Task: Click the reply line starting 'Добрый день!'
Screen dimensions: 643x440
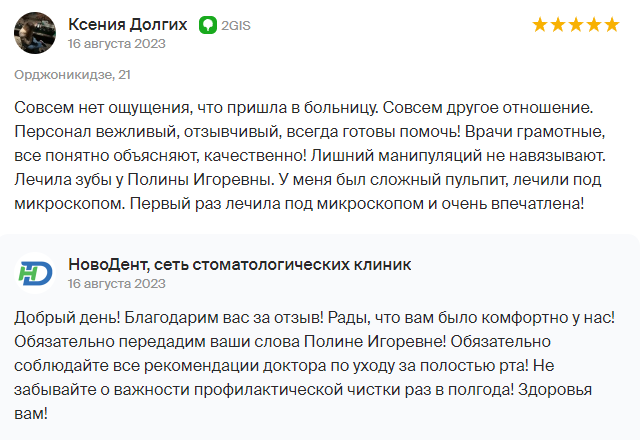Action: 315,317
